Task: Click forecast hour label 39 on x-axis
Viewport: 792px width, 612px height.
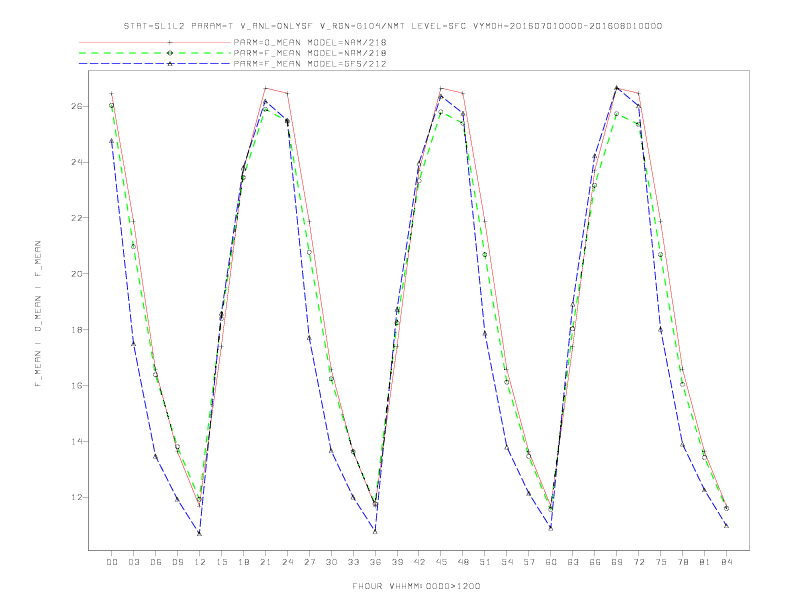Action: 397,562
